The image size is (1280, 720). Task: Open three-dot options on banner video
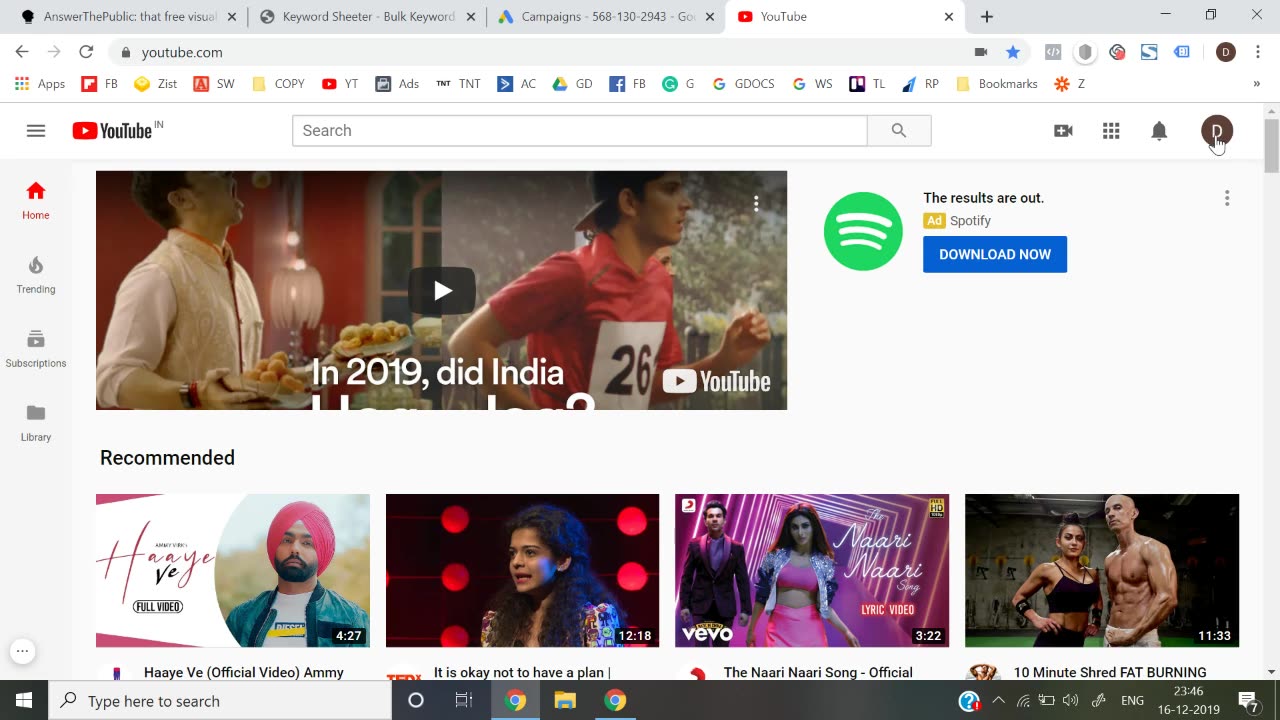[756, 204]
